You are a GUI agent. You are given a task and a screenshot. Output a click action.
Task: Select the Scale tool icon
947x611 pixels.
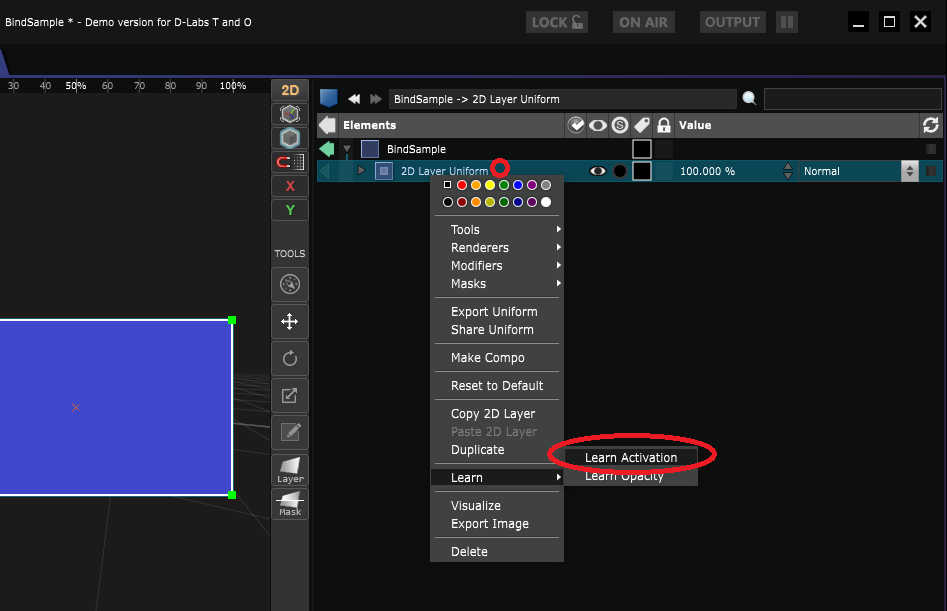click(290, 395)
